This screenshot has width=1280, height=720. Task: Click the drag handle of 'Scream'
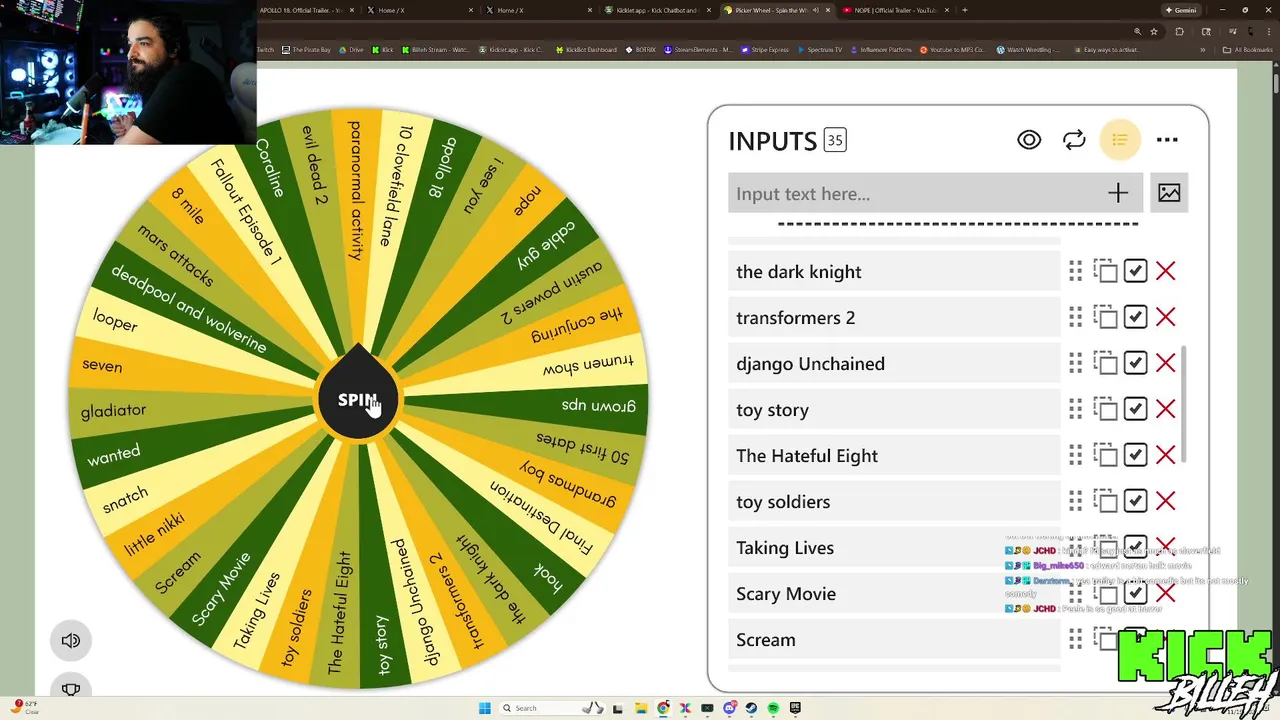1075,639
